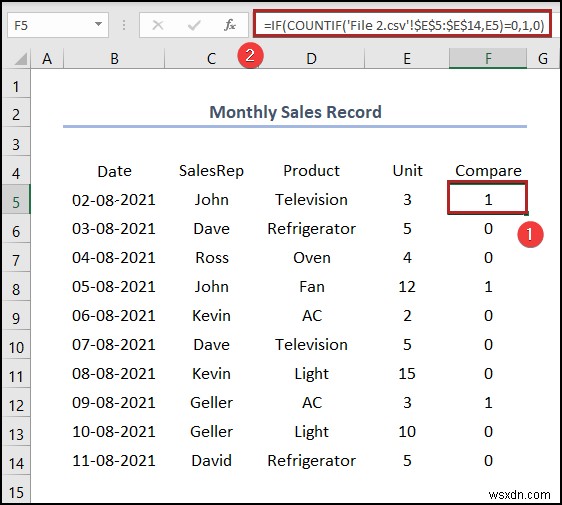
Task: Select column G header
Action: pyautogui.click(x=543, y=58)
